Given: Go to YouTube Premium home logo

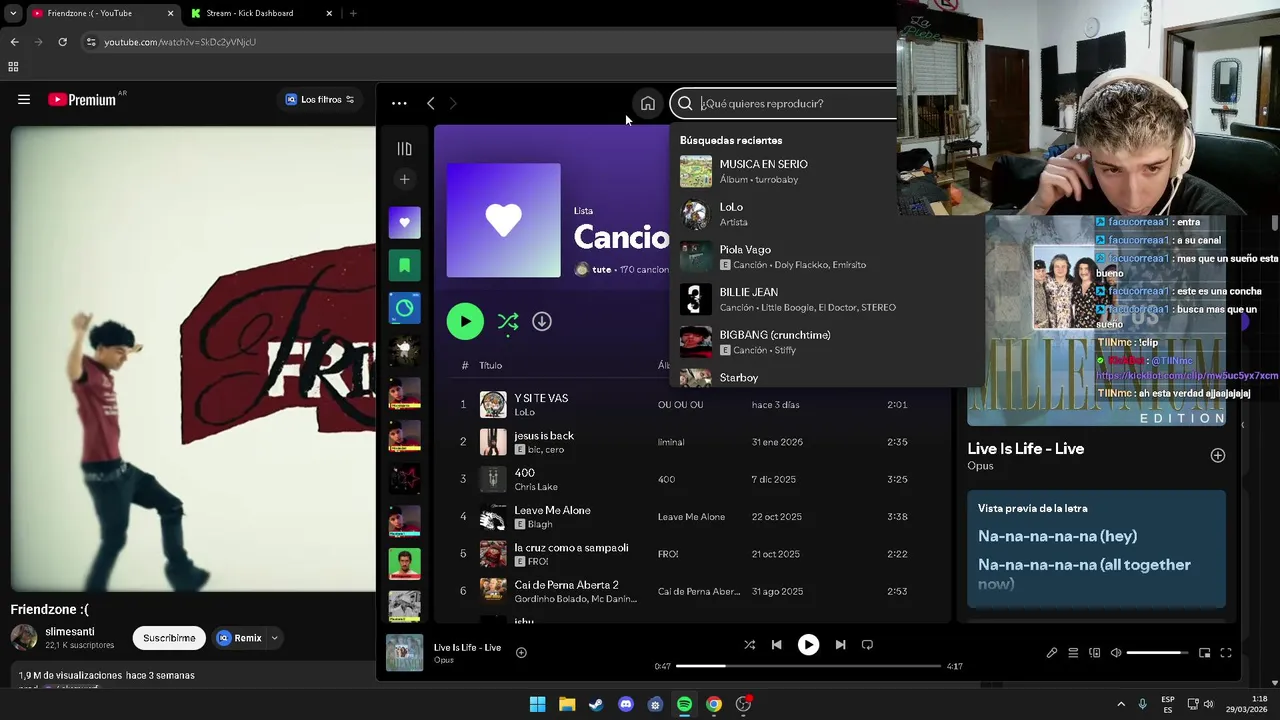Looking at the screenshot, I should tap(82, 99).
